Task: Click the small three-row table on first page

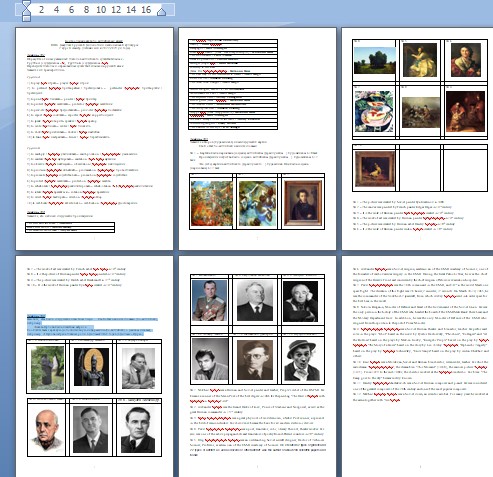Action: pyautogui.click(x=70, y=227)
